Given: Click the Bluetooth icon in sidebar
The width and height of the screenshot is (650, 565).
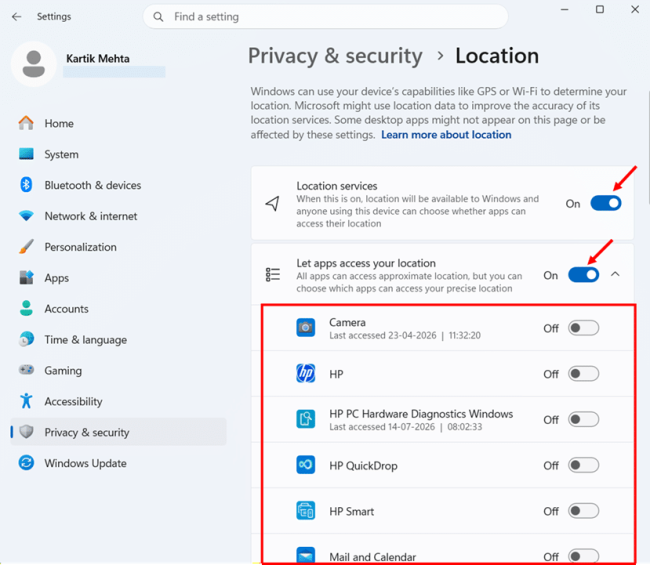Looking at the screenshot, I should 26,185.
